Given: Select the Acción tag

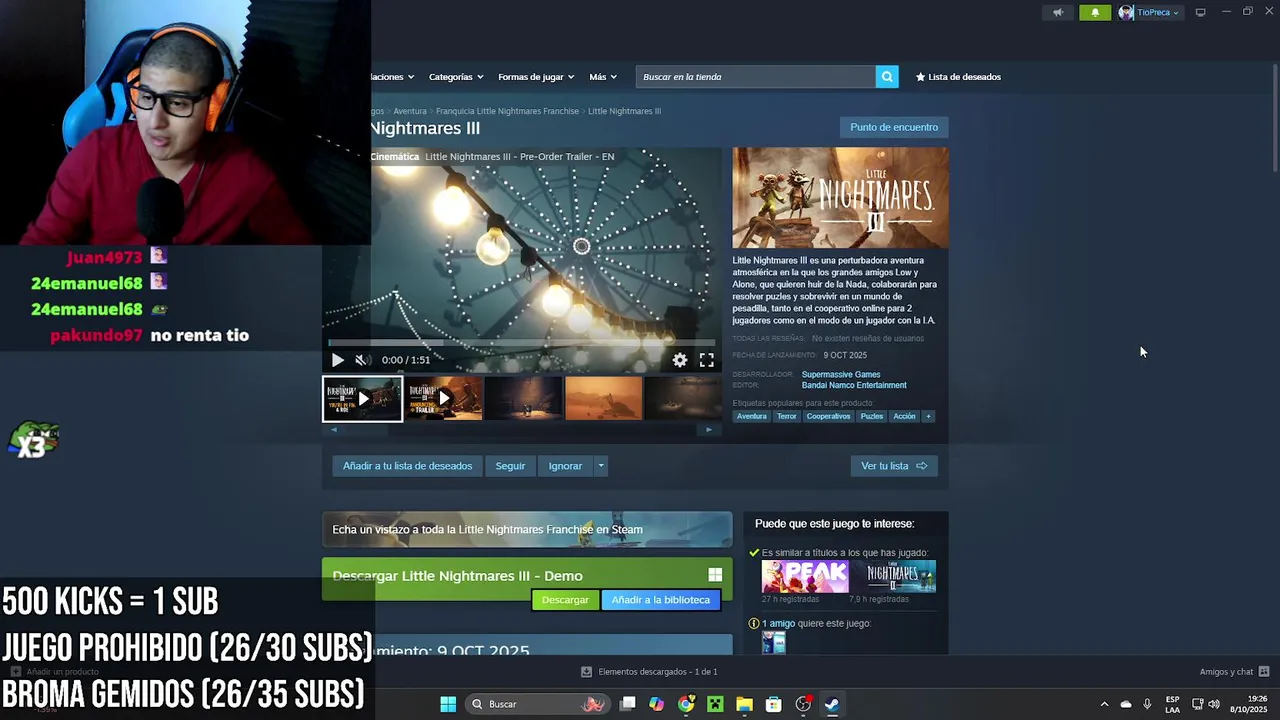Looking at the screenshot, I should tap(904, 416).
